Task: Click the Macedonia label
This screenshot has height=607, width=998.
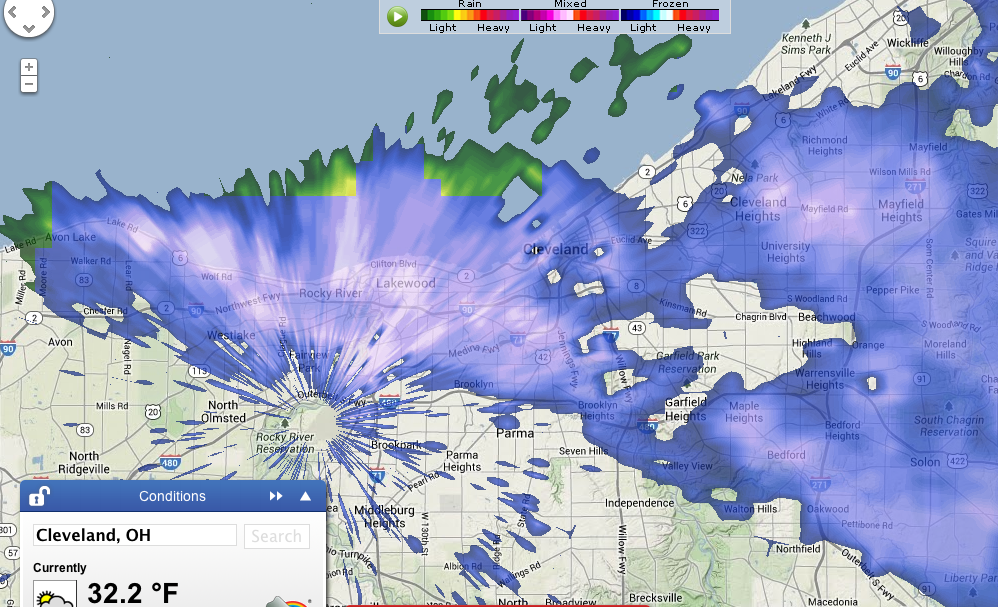Action: click(x=833, y=602)
